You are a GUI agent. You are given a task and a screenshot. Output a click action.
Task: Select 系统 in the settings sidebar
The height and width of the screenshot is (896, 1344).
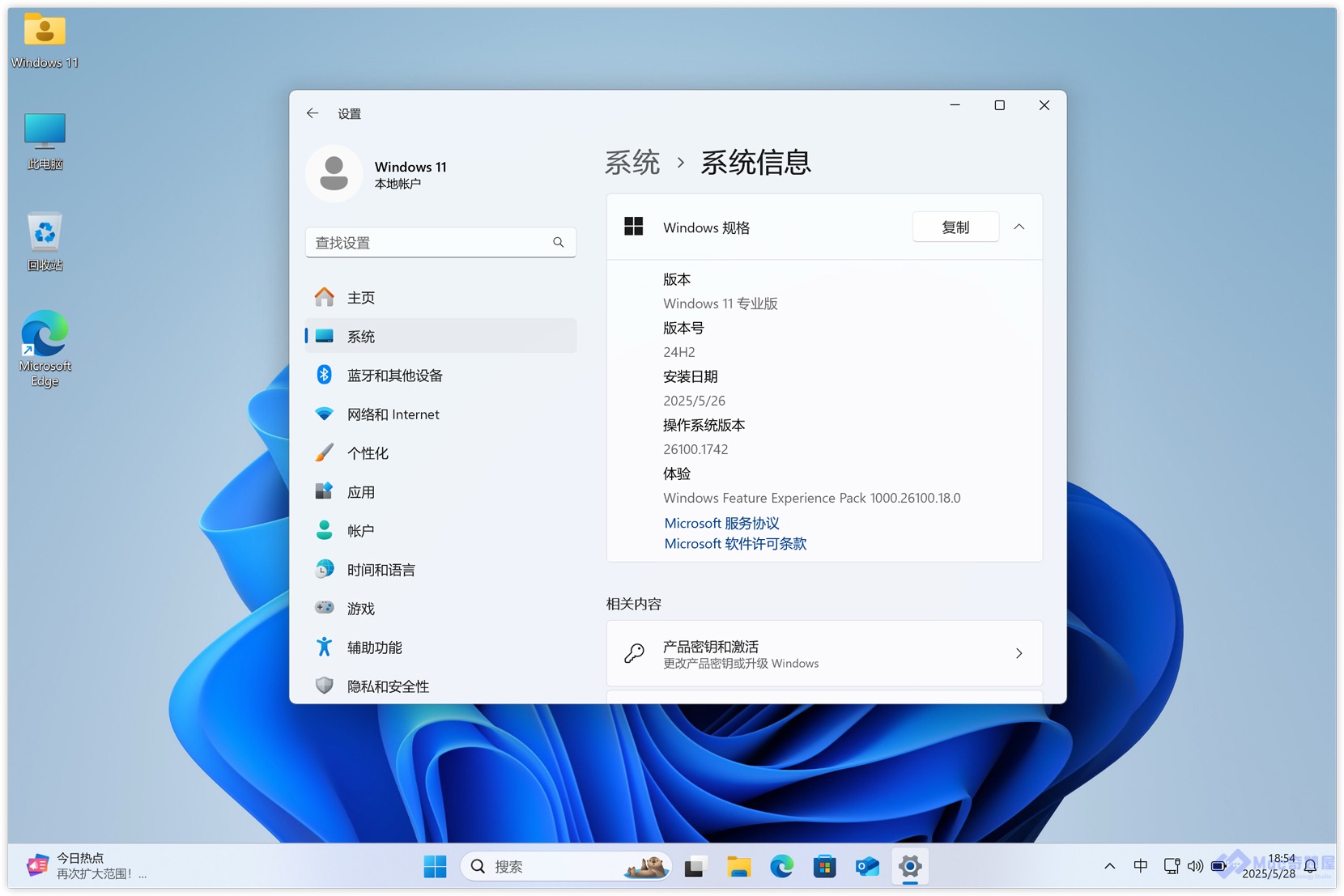point(440,336)
